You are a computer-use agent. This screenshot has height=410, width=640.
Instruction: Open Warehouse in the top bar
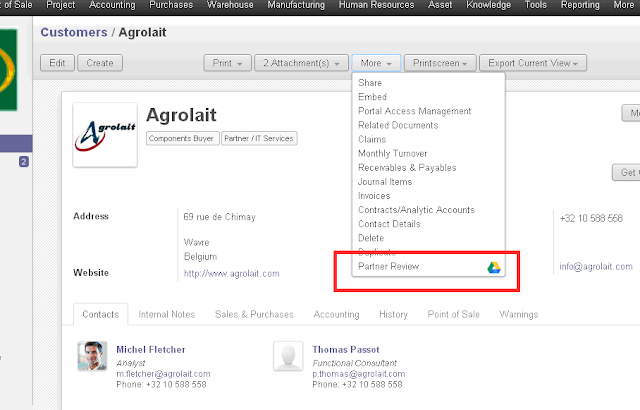[230, 5]
